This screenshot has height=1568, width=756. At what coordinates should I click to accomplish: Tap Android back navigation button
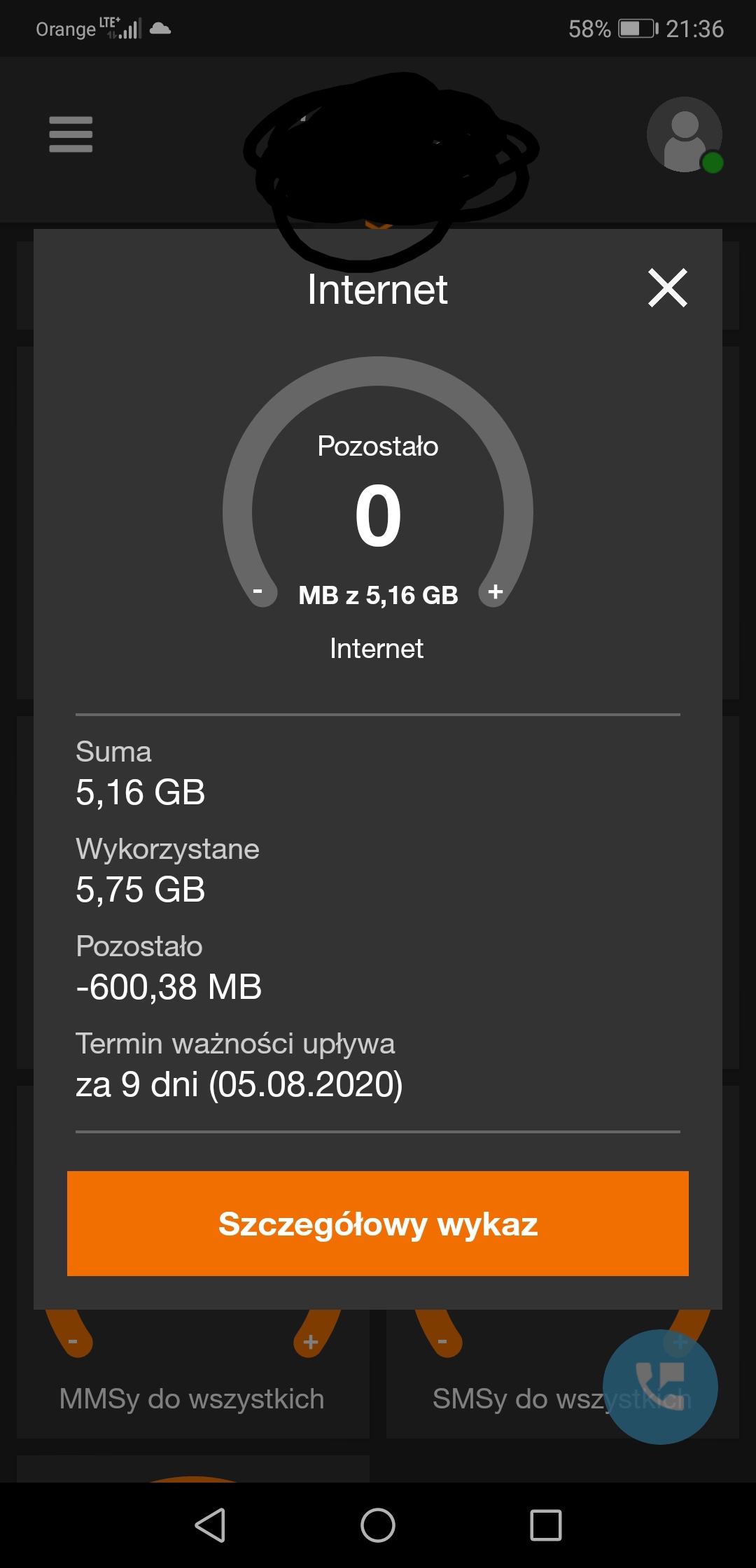pos(210,1525)
